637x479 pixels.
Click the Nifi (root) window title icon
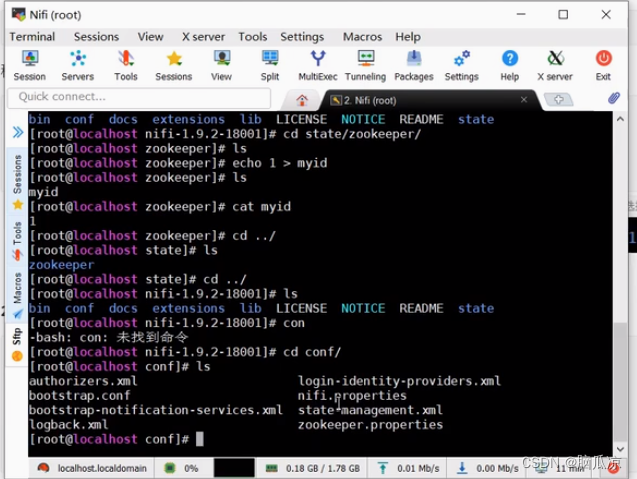tap(18, 14)
